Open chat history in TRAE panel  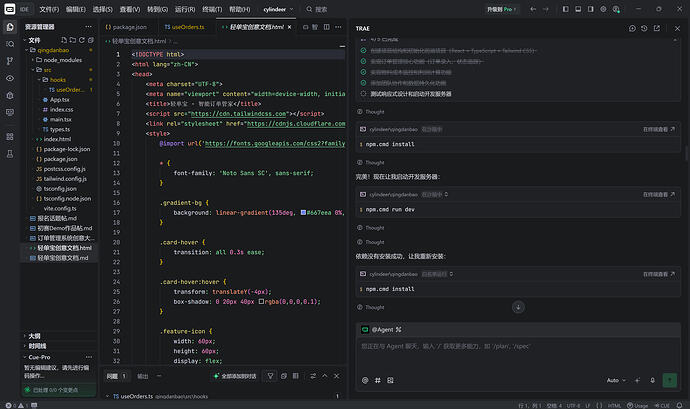tap(644, 28)
